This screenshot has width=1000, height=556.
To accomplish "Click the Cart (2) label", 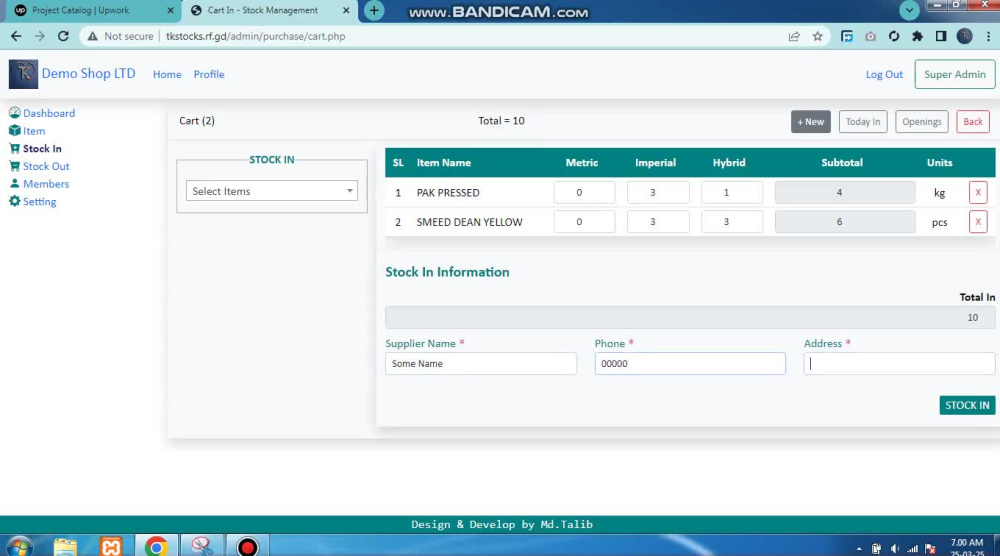I will click(x=196, y=121).
